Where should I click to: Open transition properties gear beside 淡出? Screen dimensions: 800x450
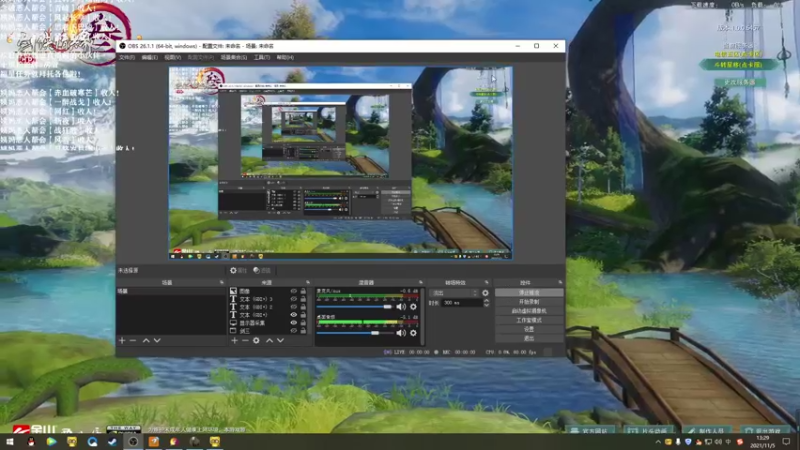(x=485, y=293)
